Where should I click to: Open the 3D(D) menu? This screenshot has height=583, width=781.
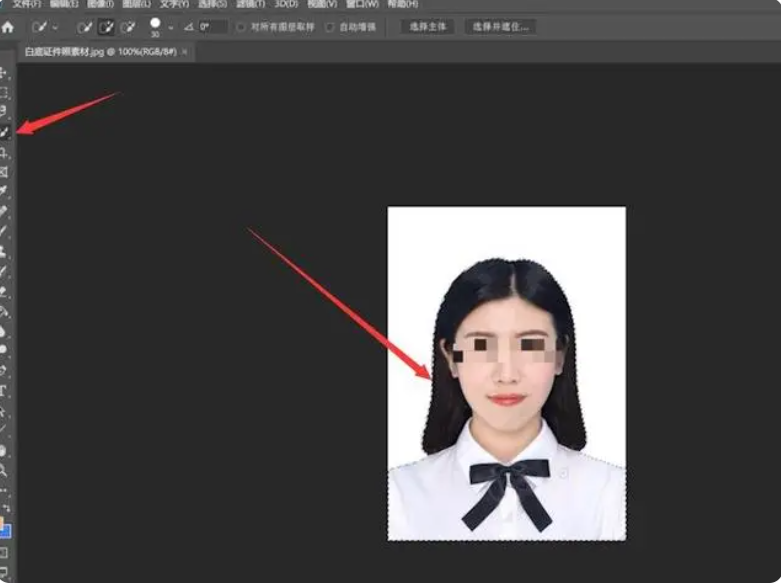coord(286,4)
